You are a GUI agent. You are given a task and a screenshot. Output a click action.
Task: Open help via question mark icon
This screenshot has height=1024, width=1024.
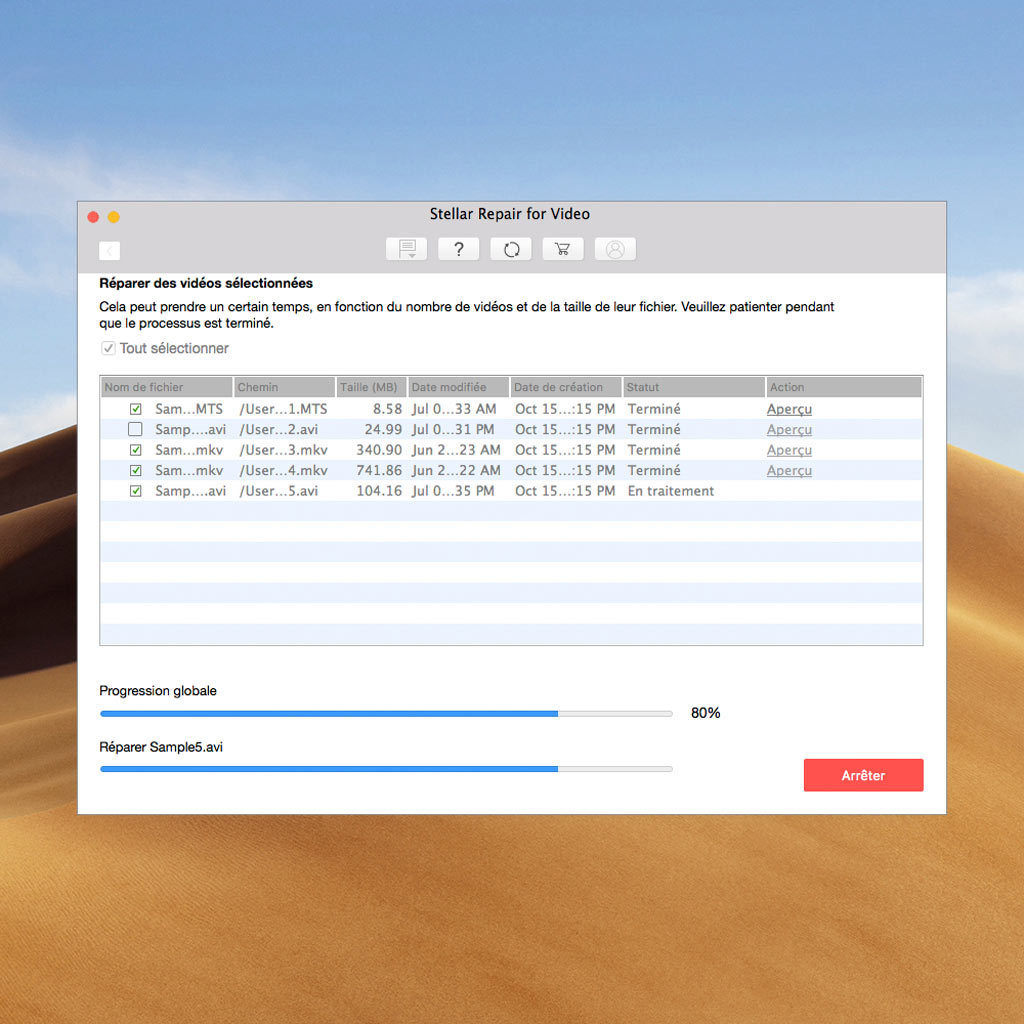pos(458,249)
